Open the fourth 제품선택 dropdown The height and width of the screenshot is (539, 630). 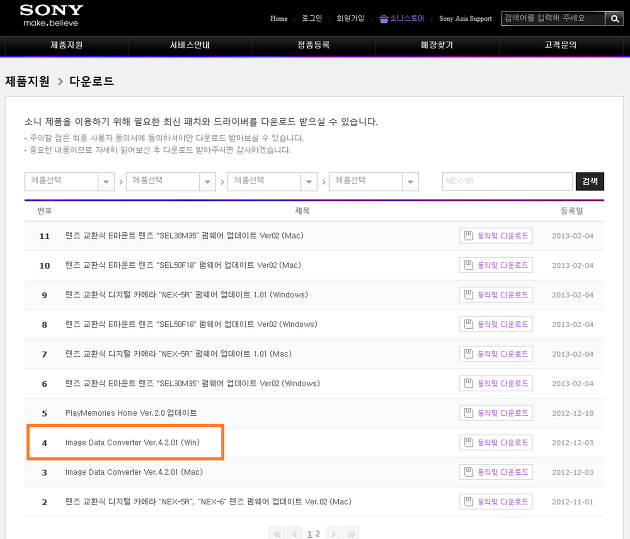pos(374,182)
